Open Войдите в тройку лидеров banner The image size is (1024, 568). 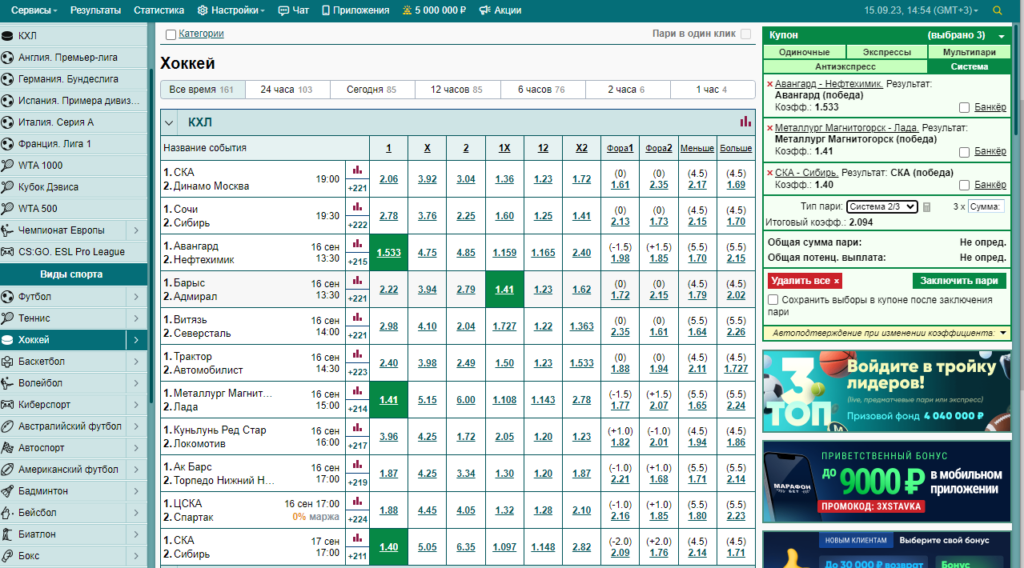tap(886, 392)
